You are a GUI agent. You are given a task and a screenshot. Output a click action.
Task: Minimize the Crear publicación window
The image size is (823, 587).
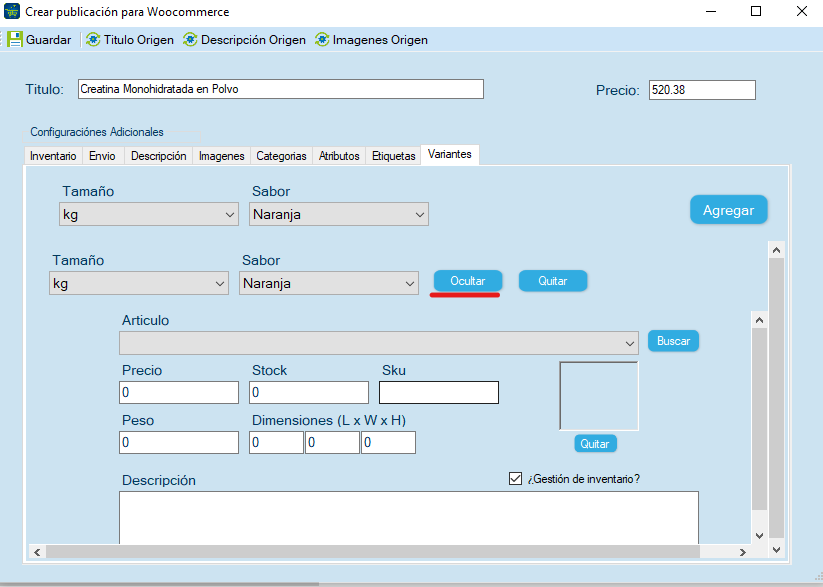pyautogui.click(x=711, y=11)
